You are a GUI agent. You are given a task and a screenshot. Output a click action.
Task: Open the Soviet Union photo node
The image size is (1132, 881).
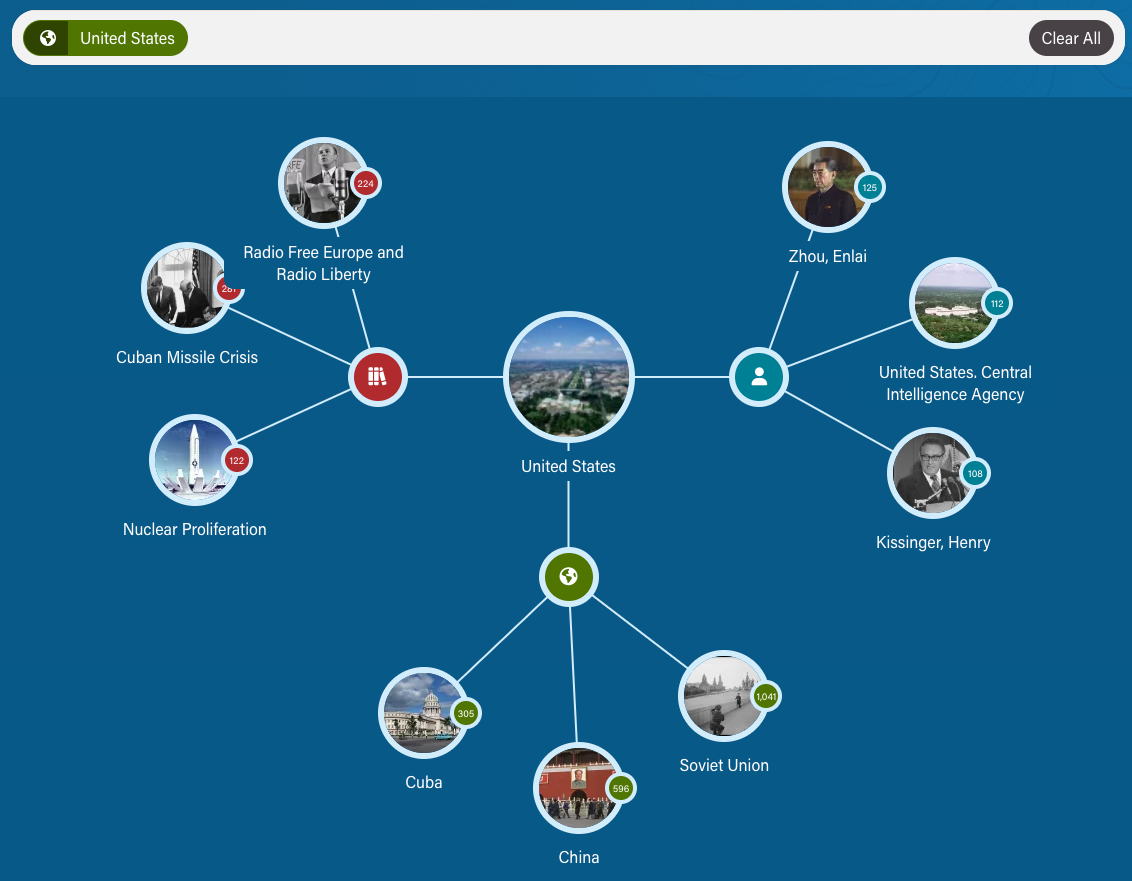pyautogui.click(x=723, y=696)
